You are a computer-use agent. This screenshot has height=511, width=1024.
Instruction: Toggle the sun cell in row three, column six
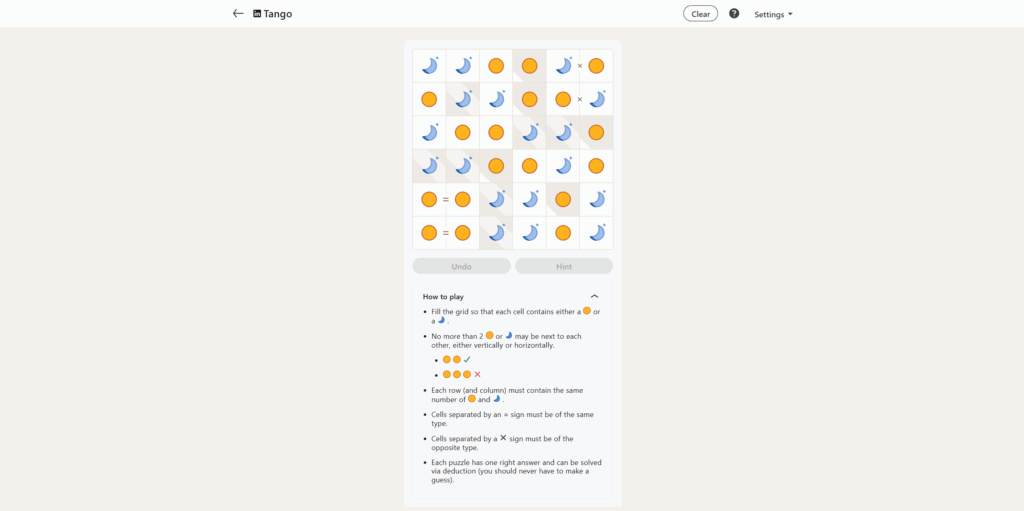click(596, 132)
